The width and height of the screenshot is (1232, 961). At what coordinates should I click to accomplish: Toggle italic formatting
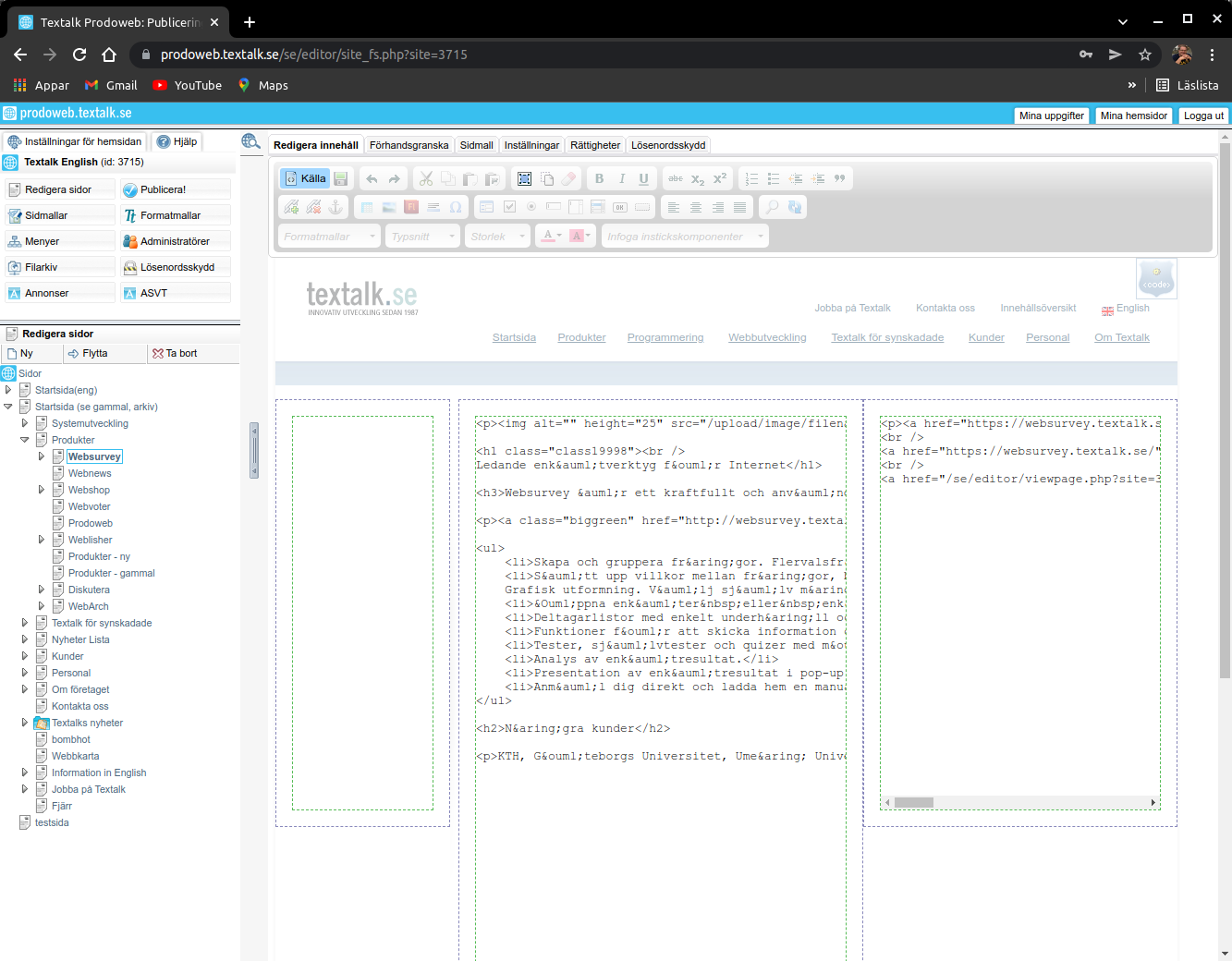622,178
